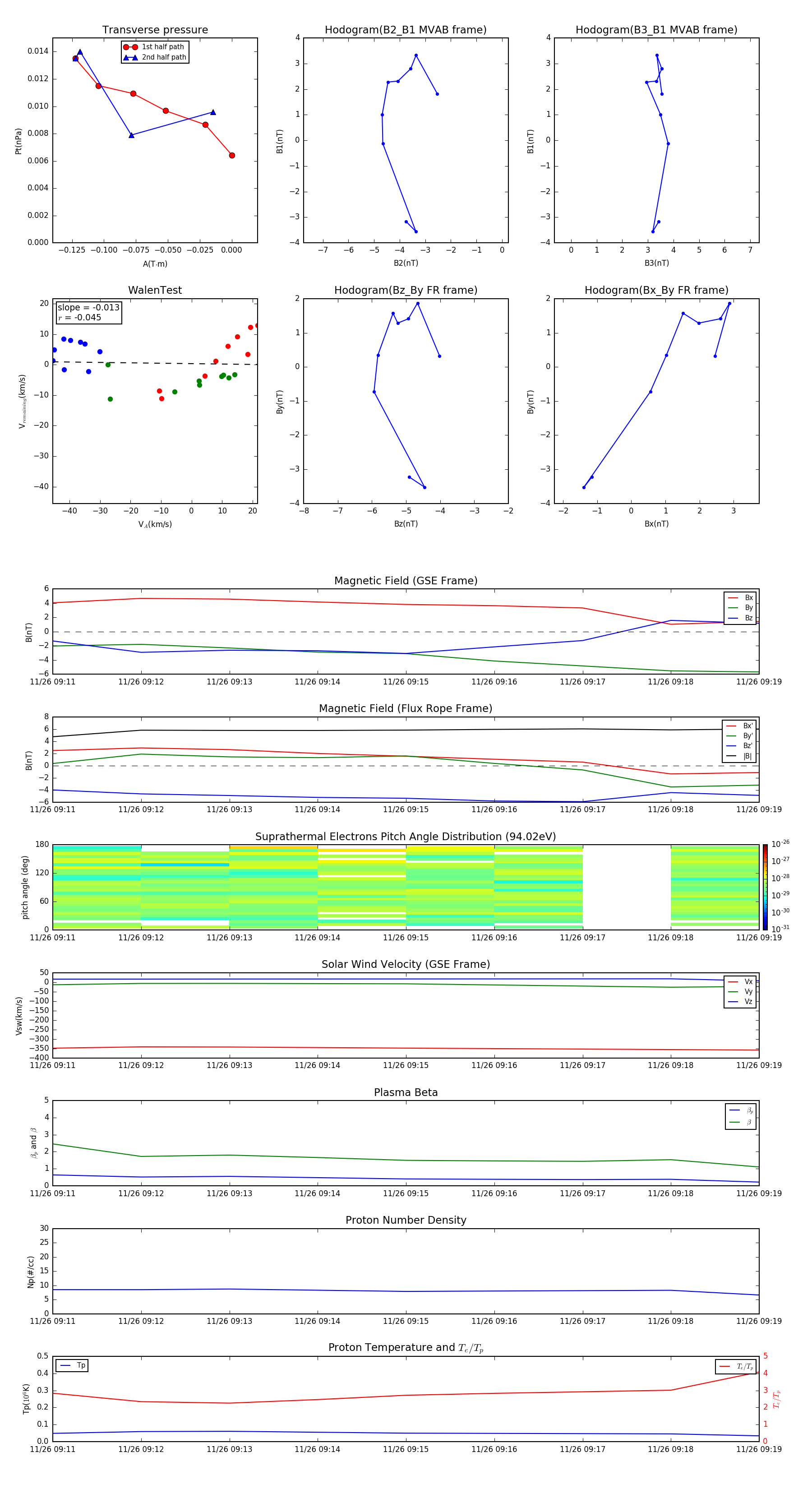
Task: Click the last red point of the 1st half path
Action: click(232, 156)
